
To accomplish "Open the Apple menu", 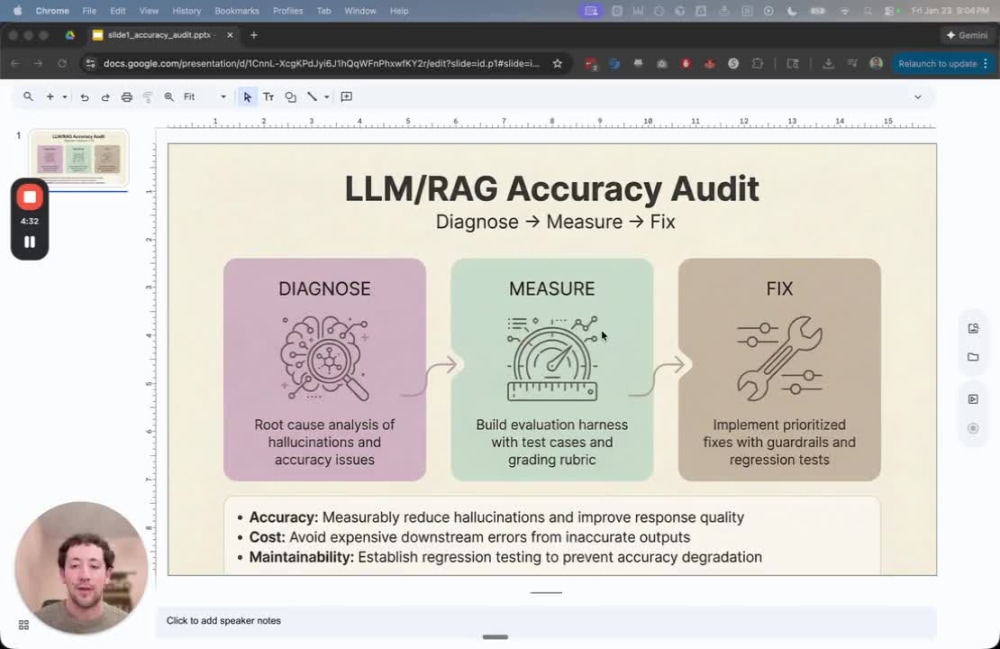I will click(18, 11).
